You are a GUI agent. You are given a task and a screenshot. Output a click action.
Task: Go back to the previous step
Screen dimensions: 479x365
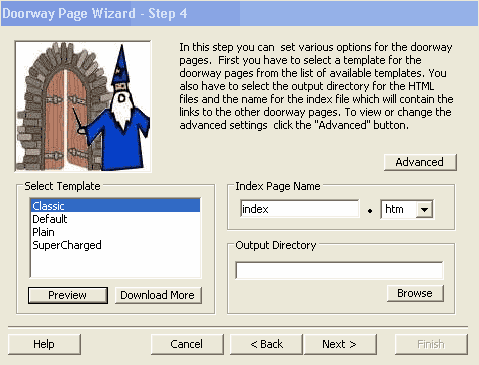click(x=266, y=344)
